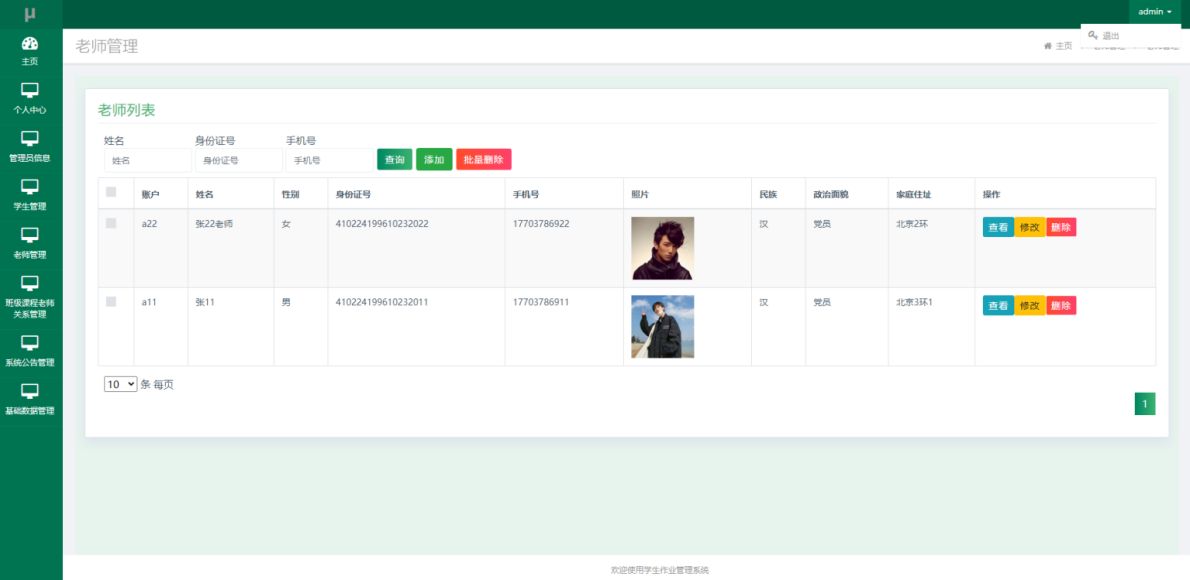Check the checkbox for row a11
This screenshot has height=580, width=1190.
point(111,301)
